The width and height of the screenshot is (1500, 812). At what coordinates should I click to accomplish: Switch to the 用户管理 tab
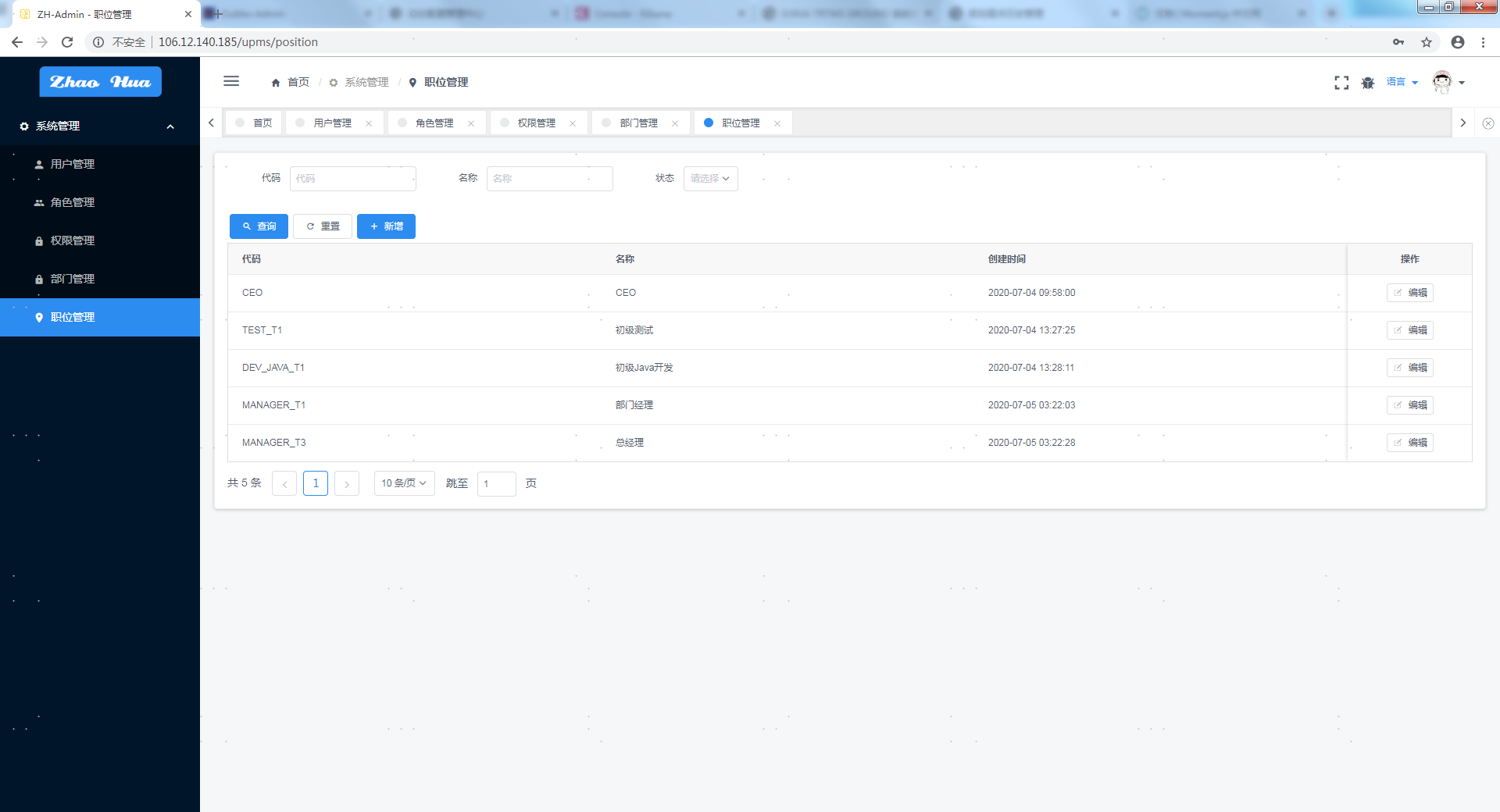point(333,123)
